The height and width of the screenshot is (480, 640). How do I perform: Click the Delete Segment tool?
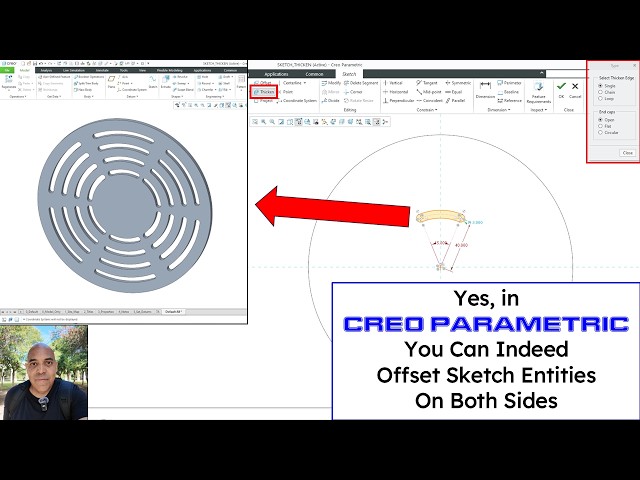tap(361, 83)
